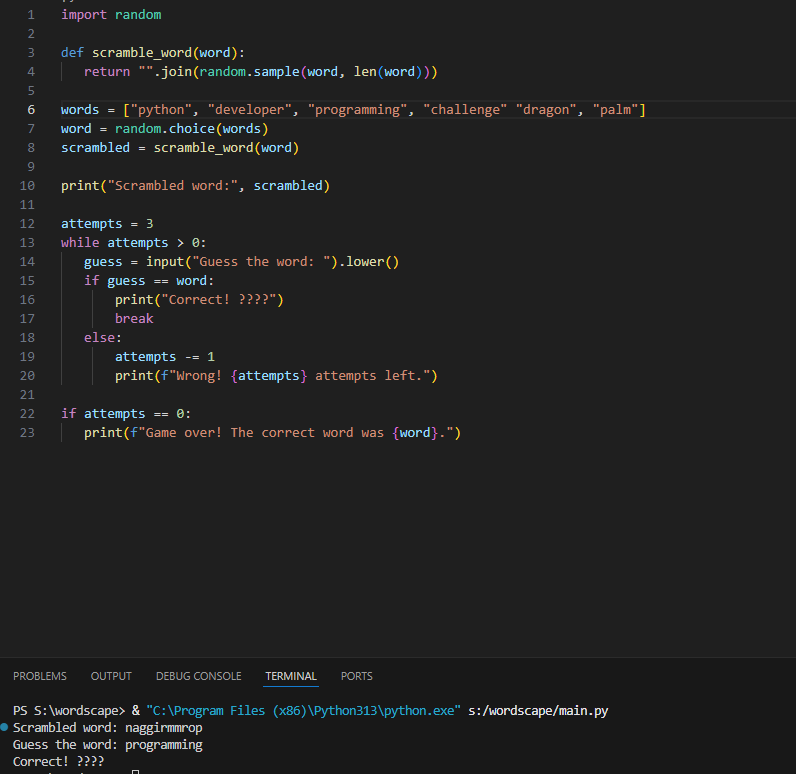This screenshot has width=796, height=774.
Task: Click the import keyword on line 1
Action: click(x=84, y=15)
